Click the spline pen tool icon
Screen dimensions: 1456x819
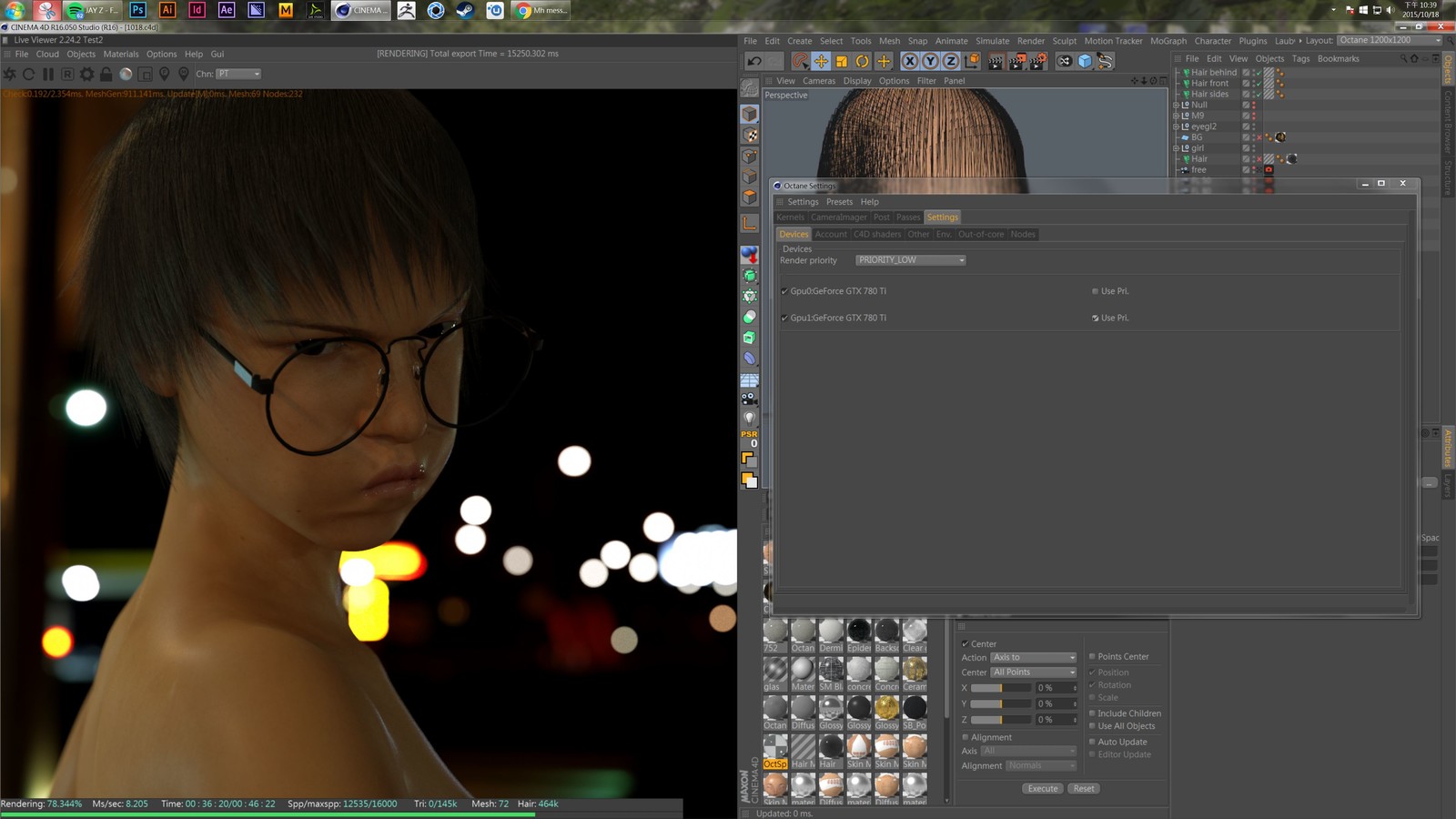tap(1105, 61)
